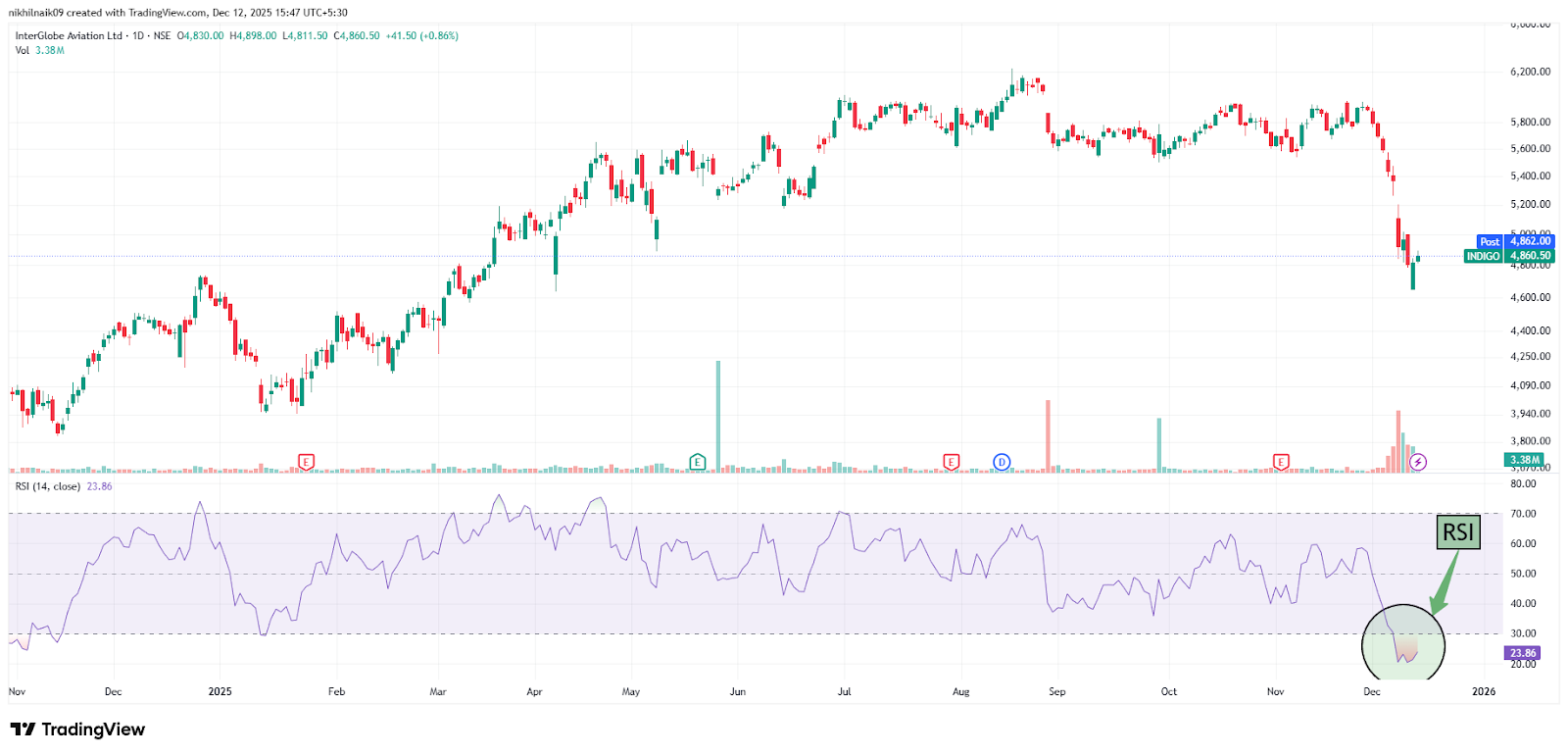
Task: Click the green earnings marker before Jun
Action: pos(698,462)
